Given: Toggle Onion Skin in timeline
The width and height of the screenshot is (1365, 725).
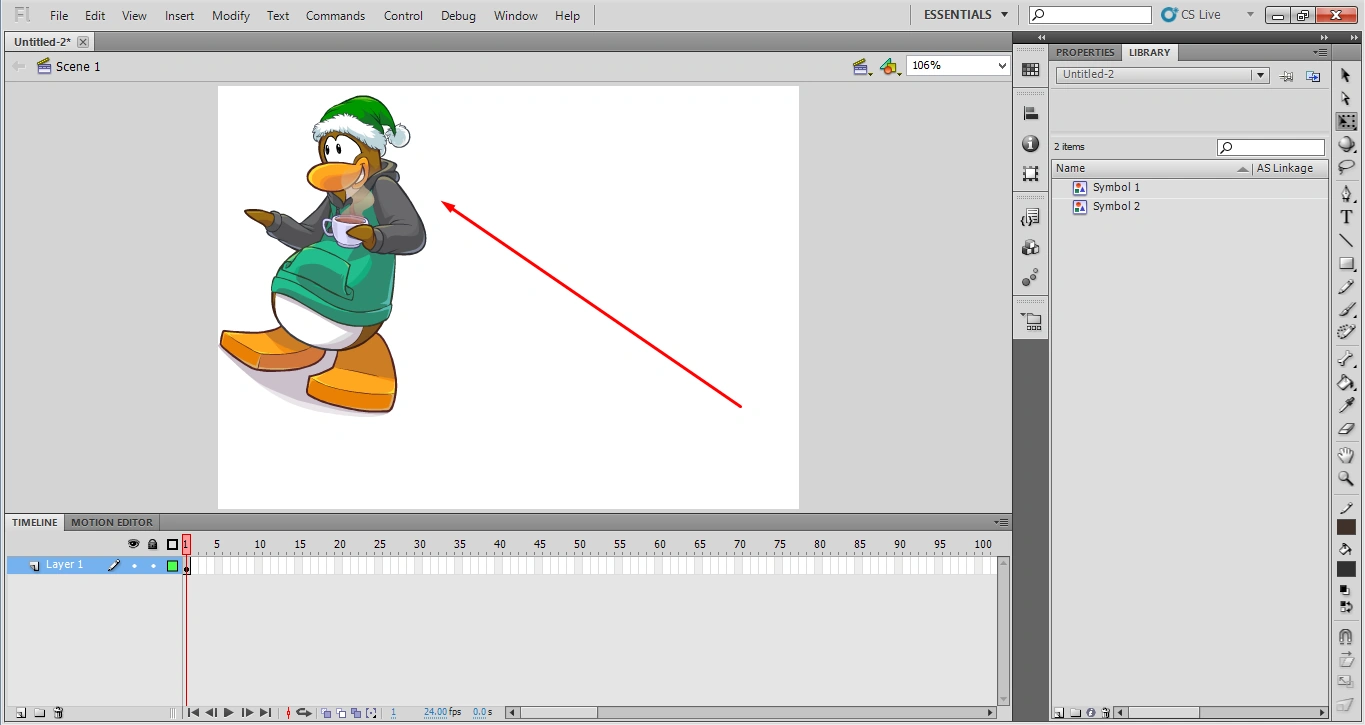Looking at the screenshot, I should point(326,713).
